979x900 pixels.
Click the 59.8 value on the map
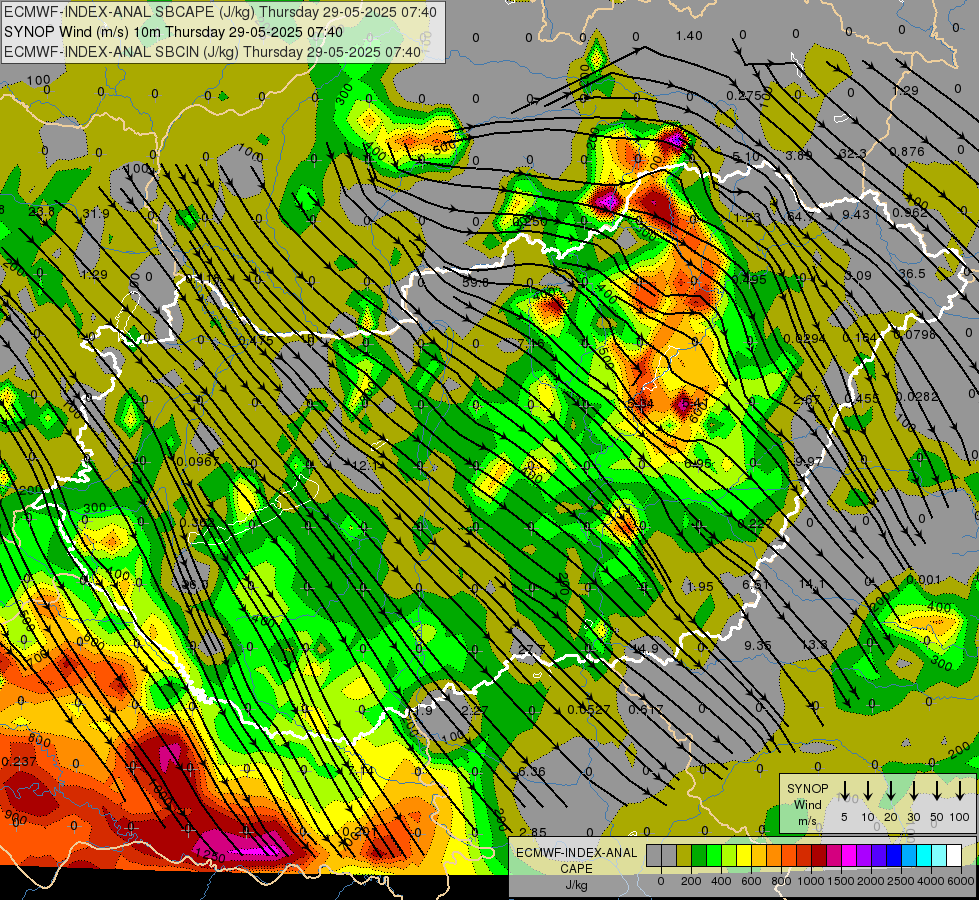click(475, 283)
